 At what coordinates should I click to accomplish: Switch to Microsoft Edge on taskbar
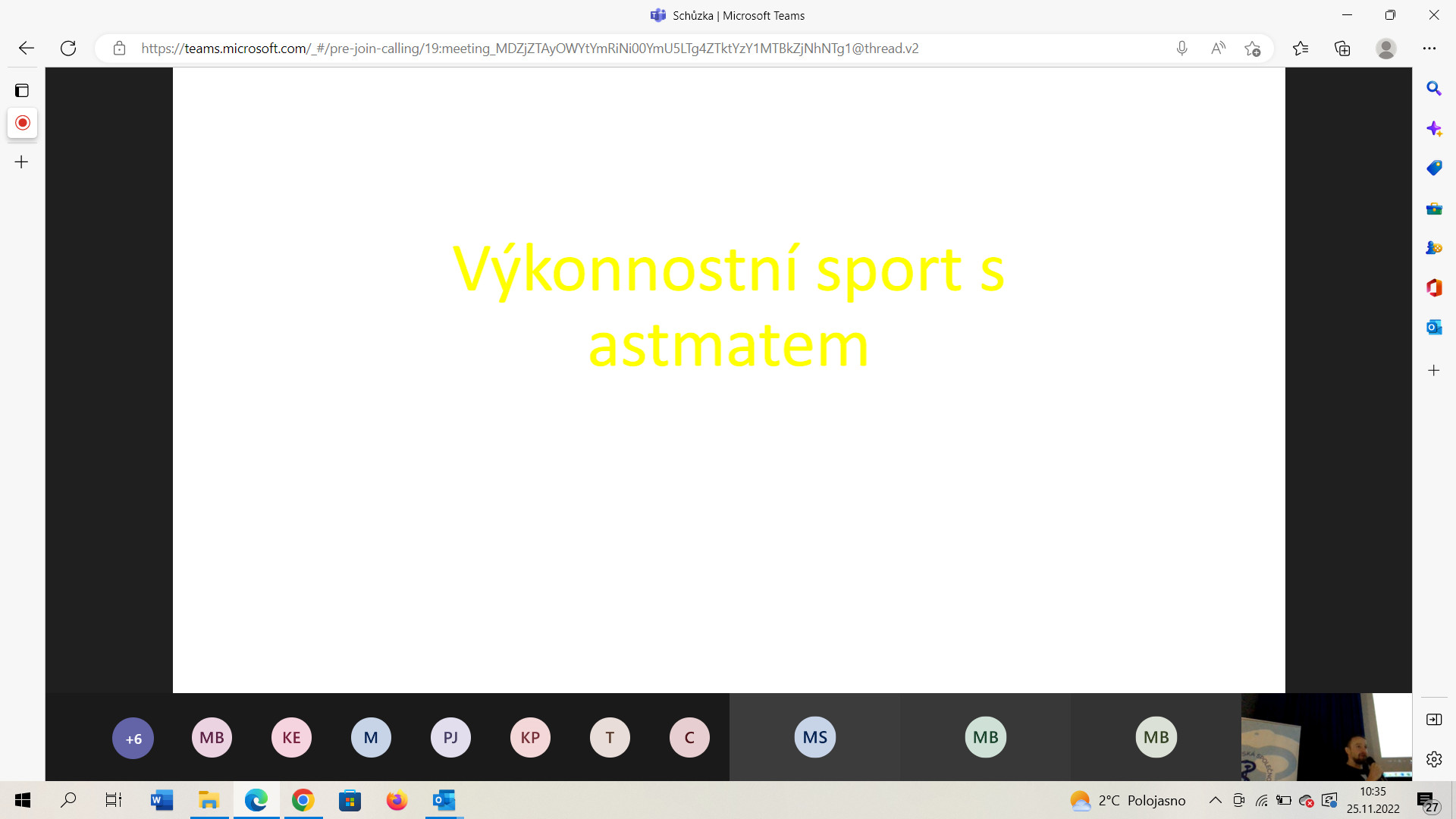(x=256, y=800)
